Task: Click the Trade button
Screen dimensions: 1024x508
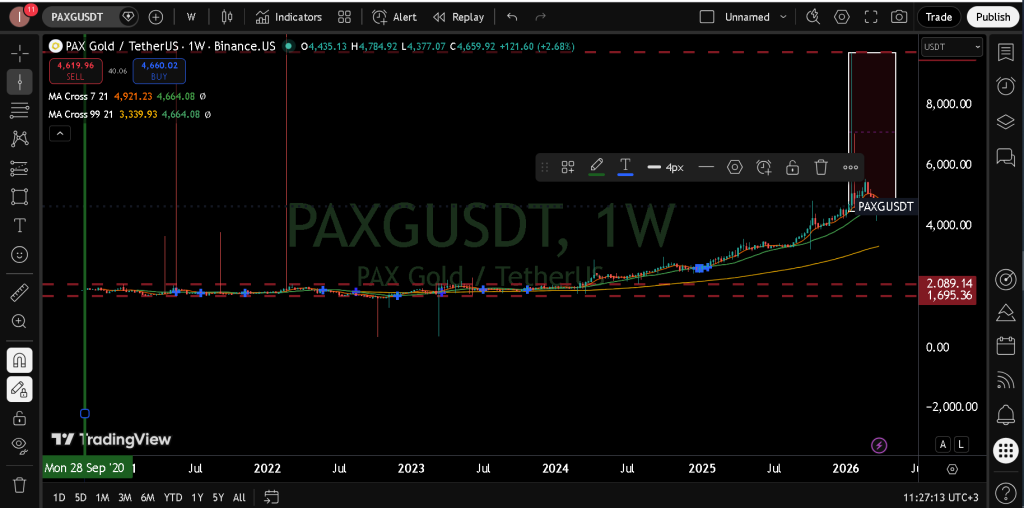Action: pyautogui.click(x=938, y=17)
